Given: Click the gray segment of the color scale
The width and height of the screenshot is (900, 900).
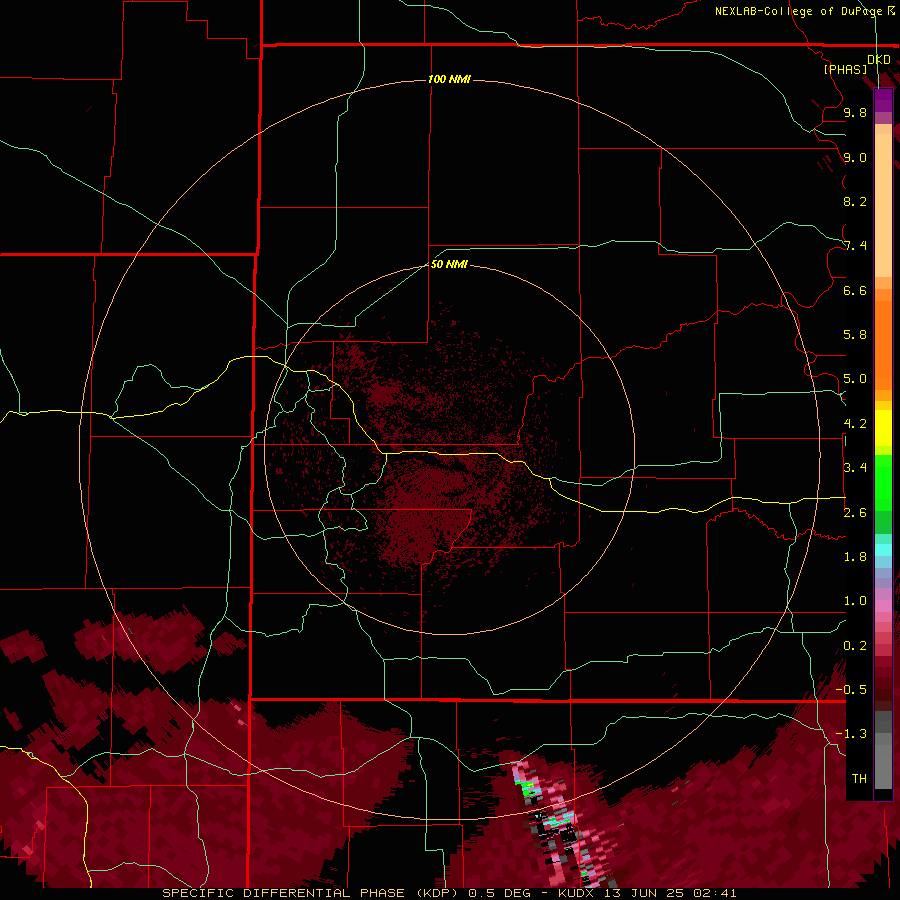Looking at the screenshot, I should pyautogui.click(x=883, y=750).
